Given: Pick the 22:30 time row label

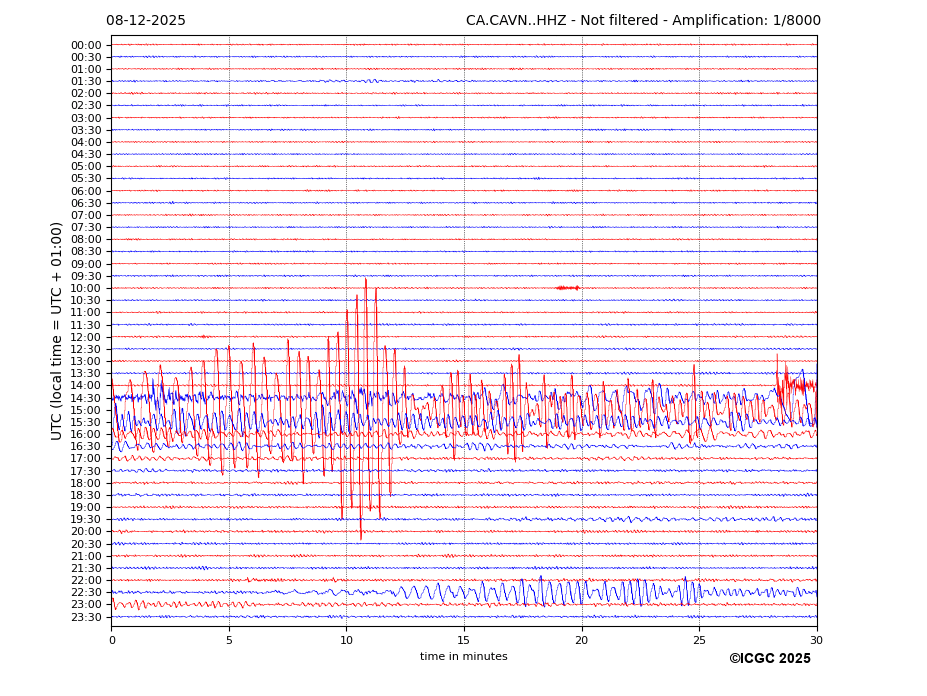Looking at the screenshot, I should click(x=86, y=592).
